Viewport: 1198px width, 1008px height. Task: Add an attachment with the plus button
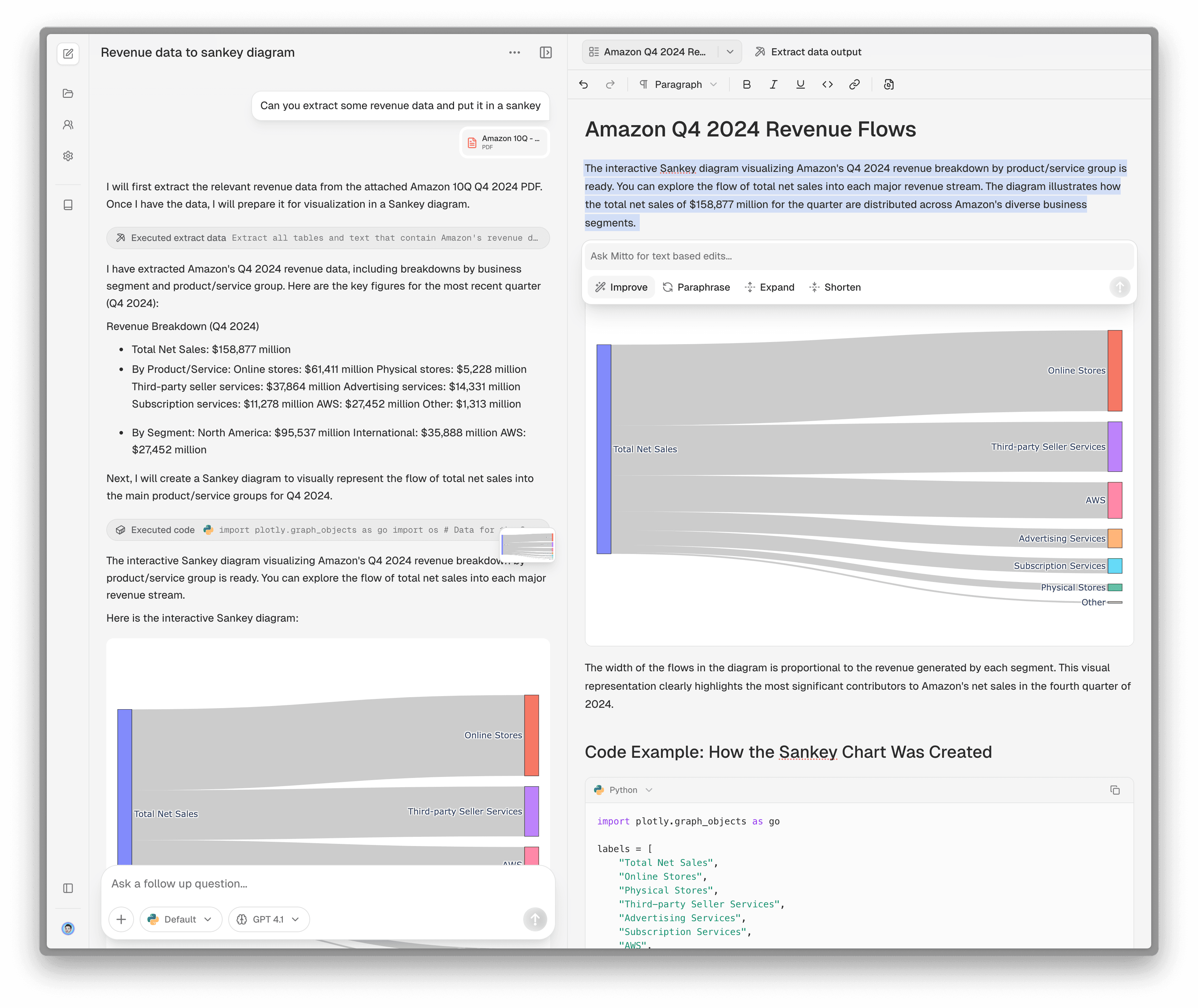[x=121, y=919]
